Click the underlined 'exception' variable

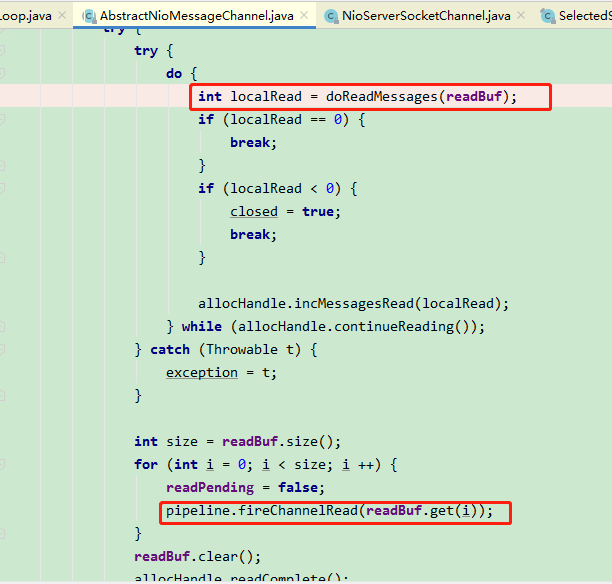[x=202, y=372]
